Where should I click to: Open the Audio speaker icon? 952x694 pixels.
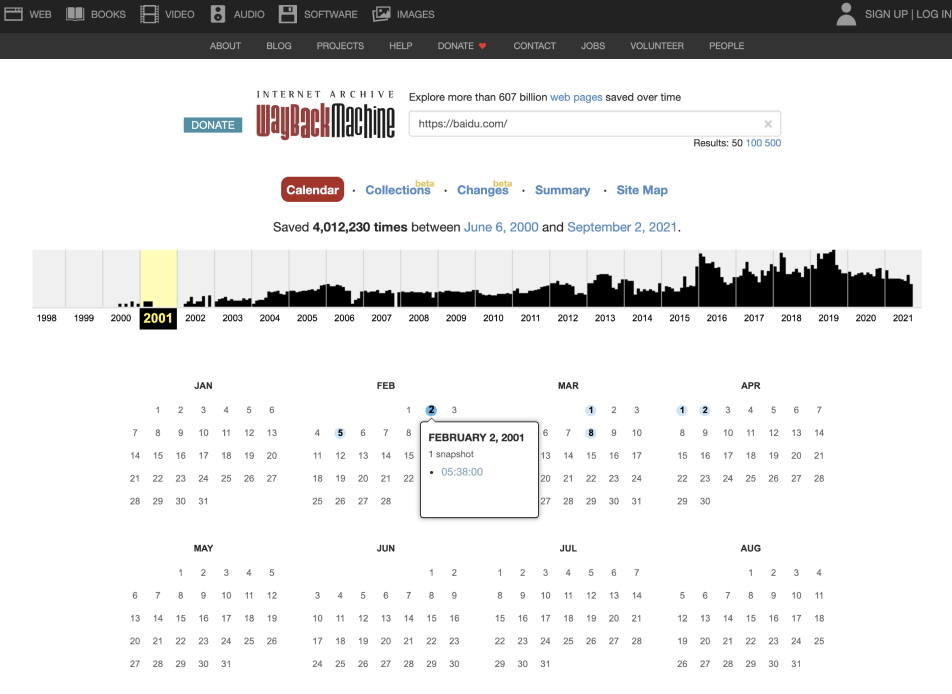point(218,14)
